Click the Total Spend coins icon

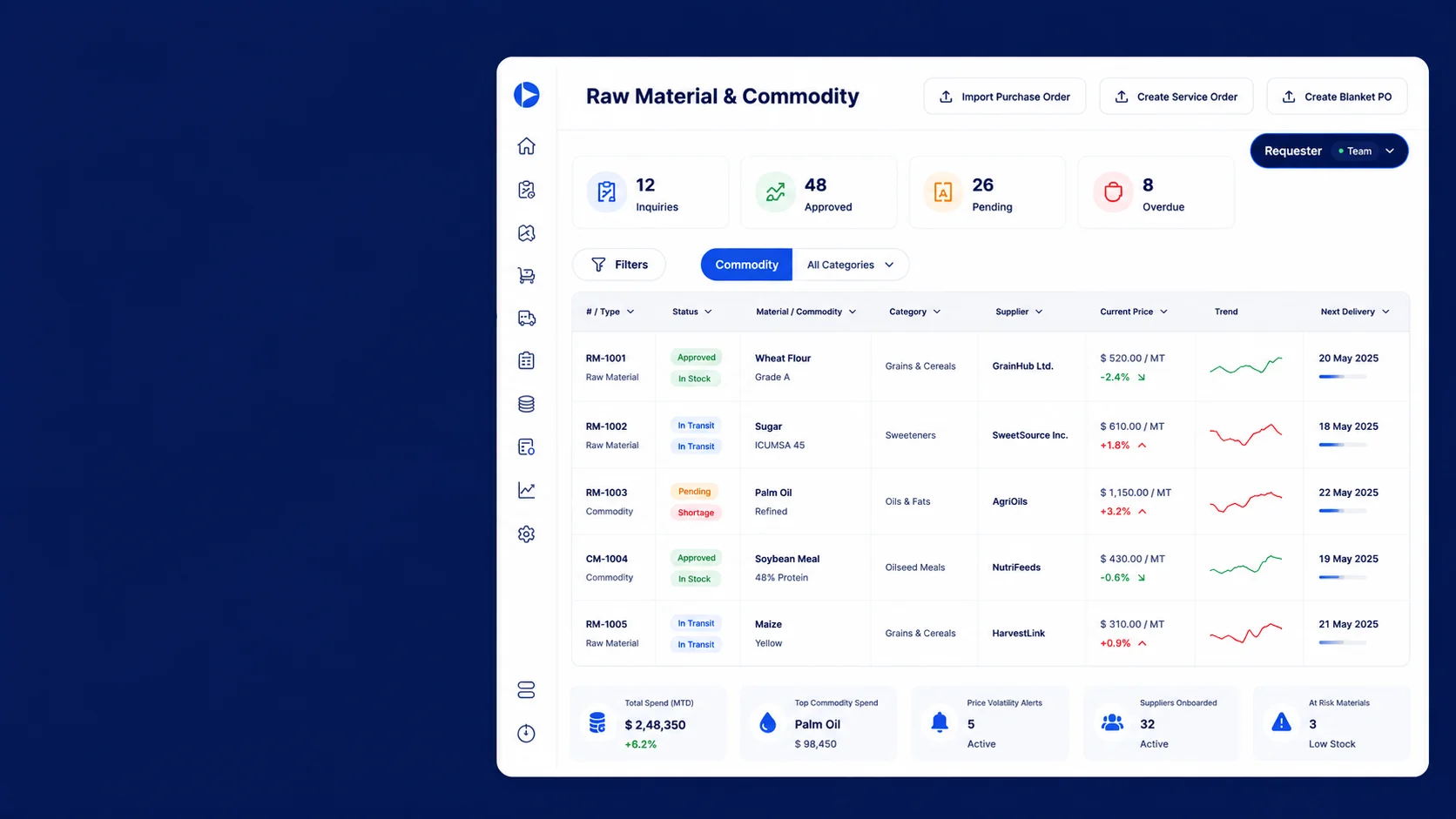click(597, 722)
